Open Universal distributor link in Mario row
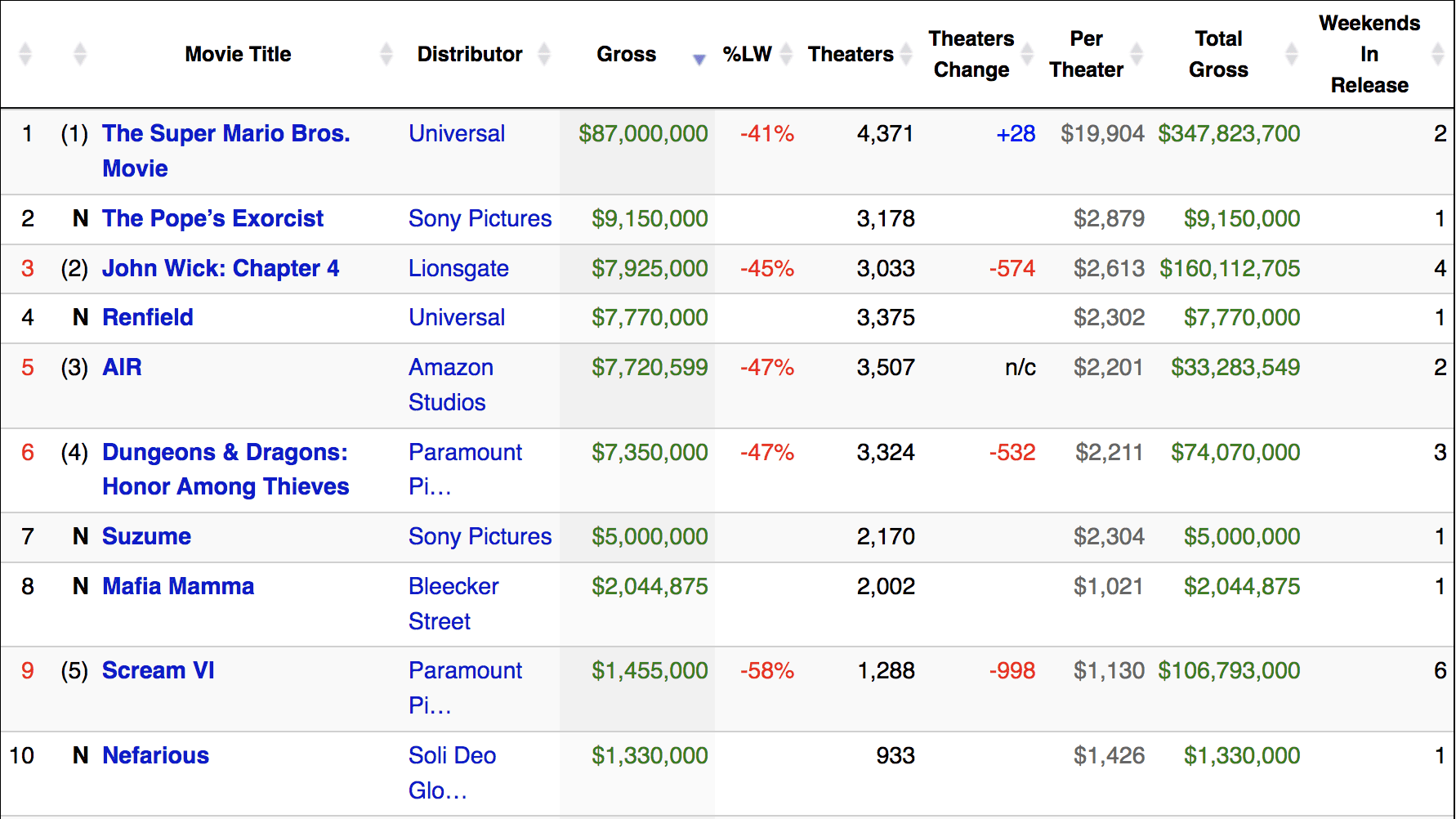 tap(457, 133)
